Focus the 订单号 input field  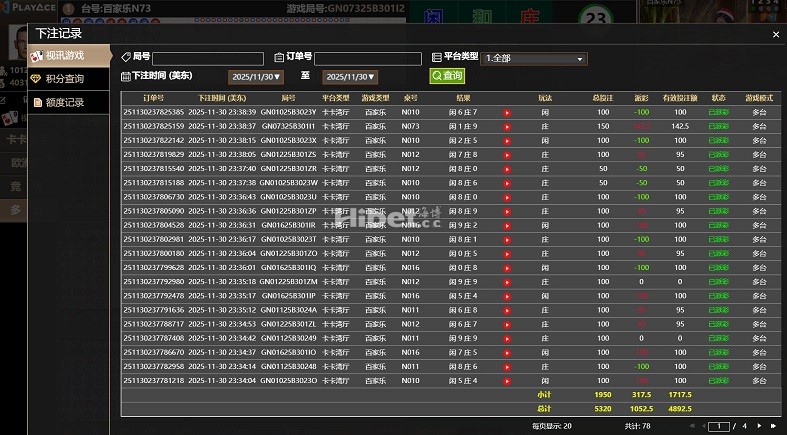tap(367, 59)
